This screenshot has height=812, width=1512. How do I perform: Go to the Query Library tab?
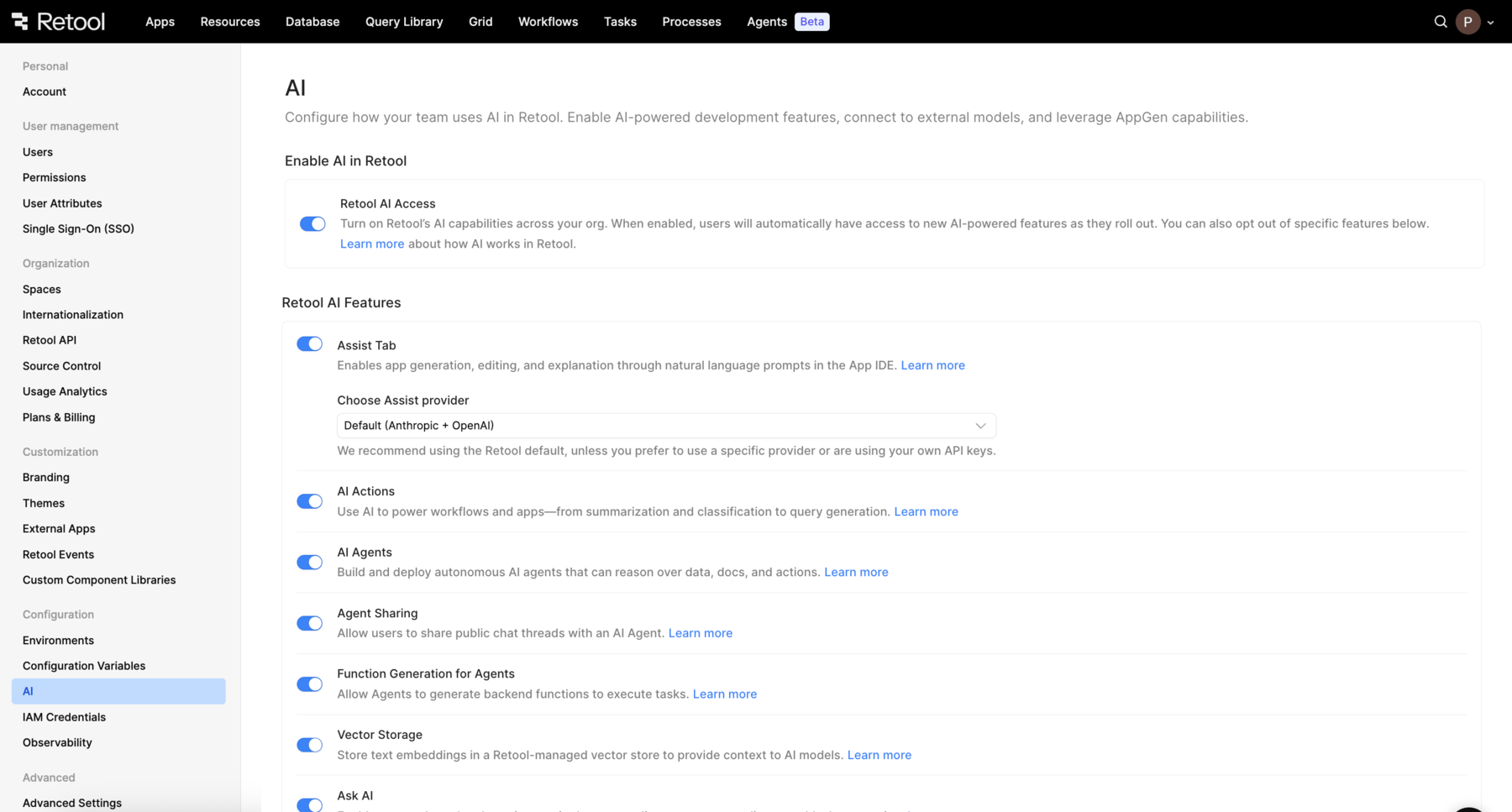(403, 22)
